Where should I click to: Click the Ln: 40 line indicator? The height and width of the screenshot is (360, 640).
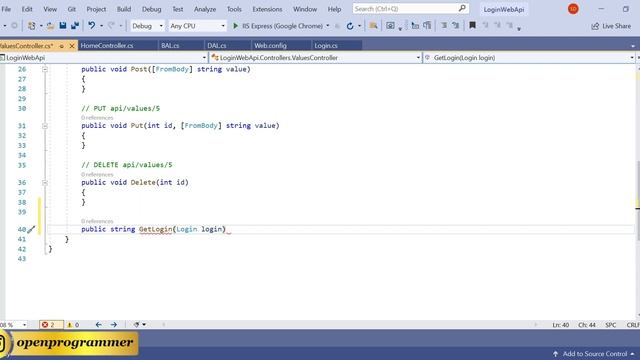tap(560, 325)
